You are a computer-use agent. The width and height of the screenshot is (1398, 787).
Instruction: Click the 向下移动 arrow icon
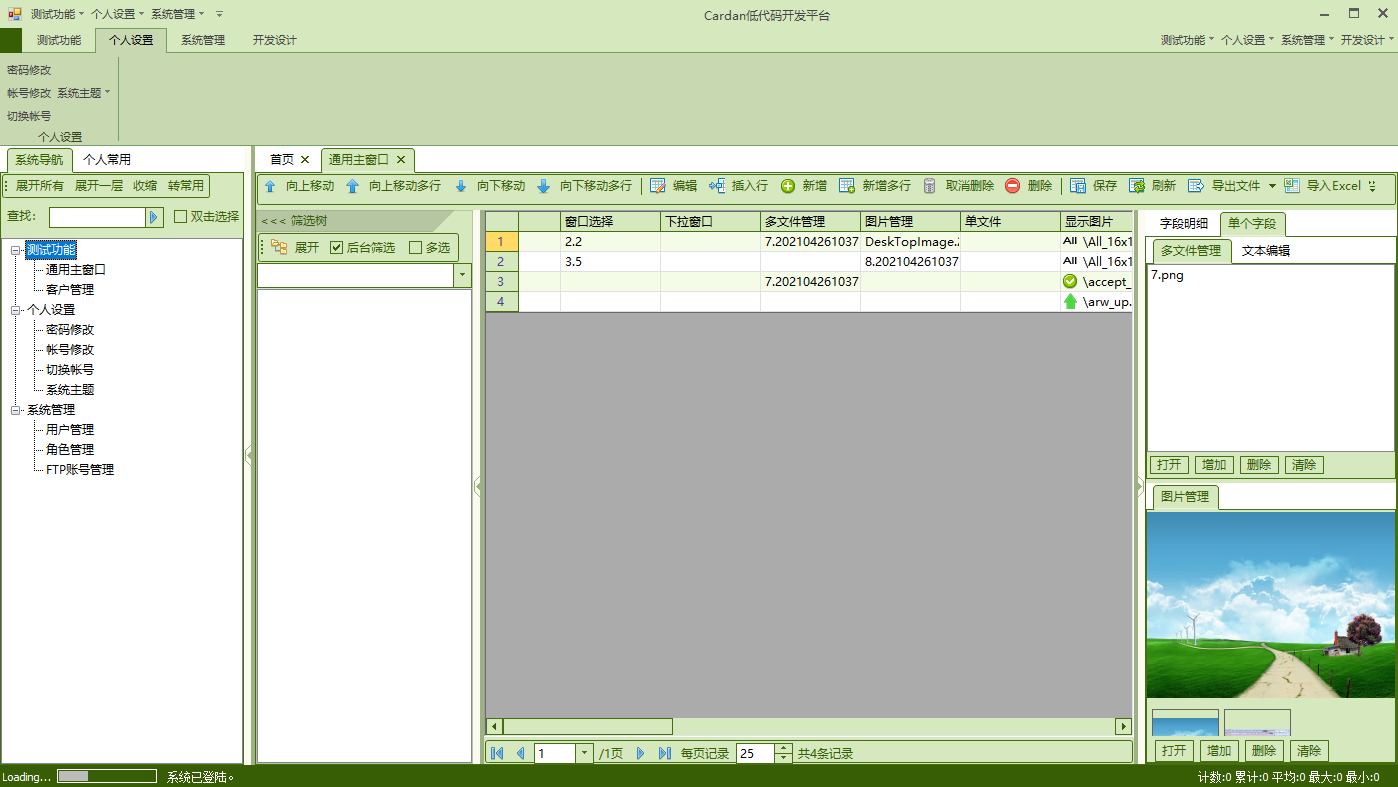pyautogui.click(x=461, y=186)
